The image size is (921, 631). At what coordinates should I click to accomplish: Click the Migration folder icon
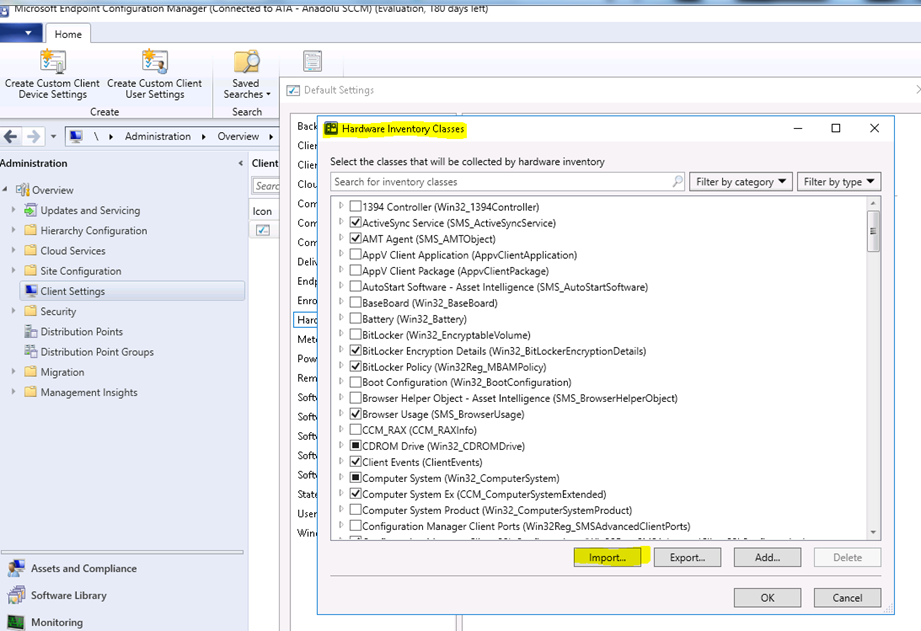(31, 372)
